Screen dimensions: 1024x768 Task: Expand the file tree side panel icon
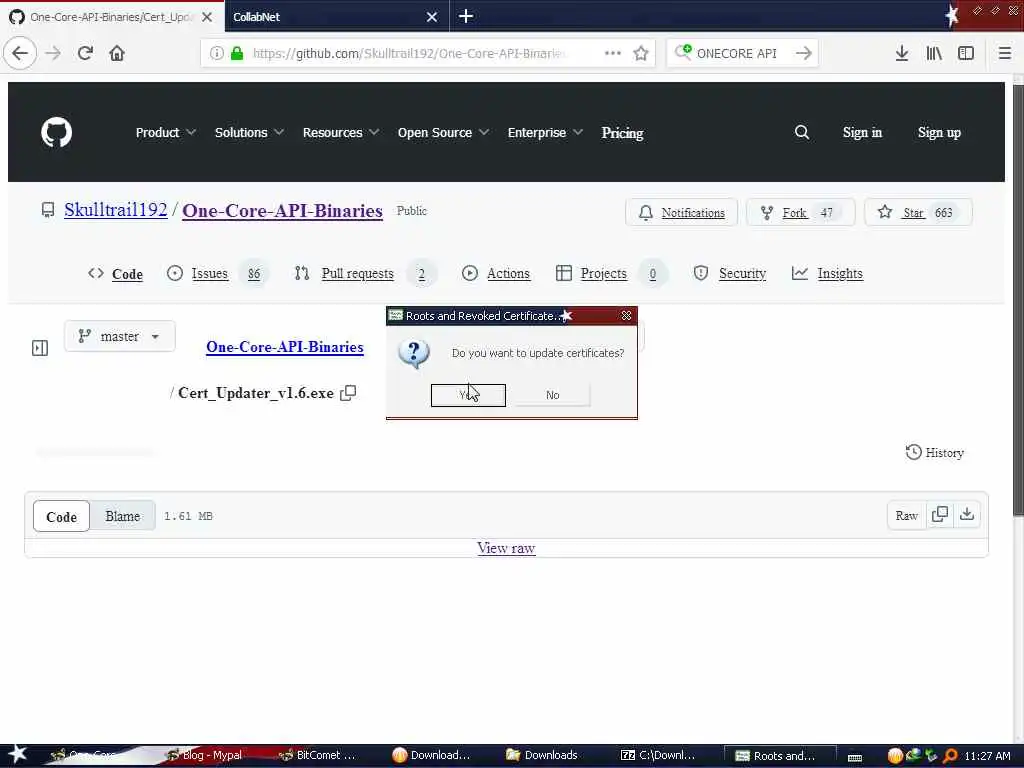(40, 348)
